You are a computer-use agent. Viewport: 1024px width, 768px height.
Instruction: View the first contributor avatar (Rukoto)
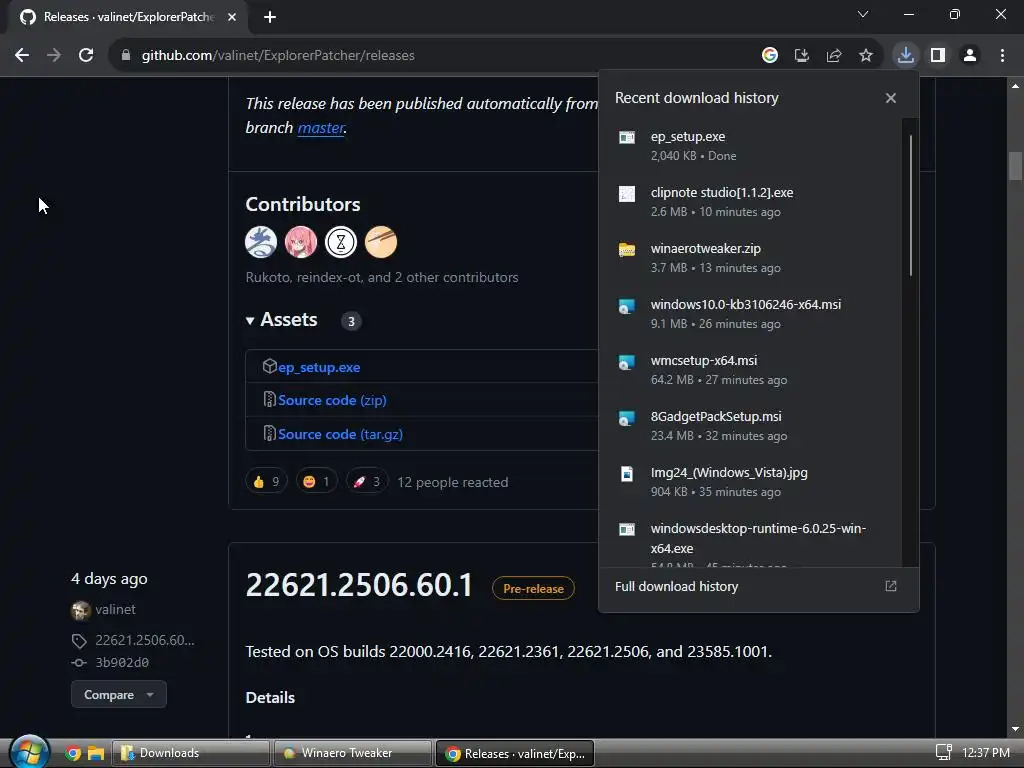[x=261, y=242]
